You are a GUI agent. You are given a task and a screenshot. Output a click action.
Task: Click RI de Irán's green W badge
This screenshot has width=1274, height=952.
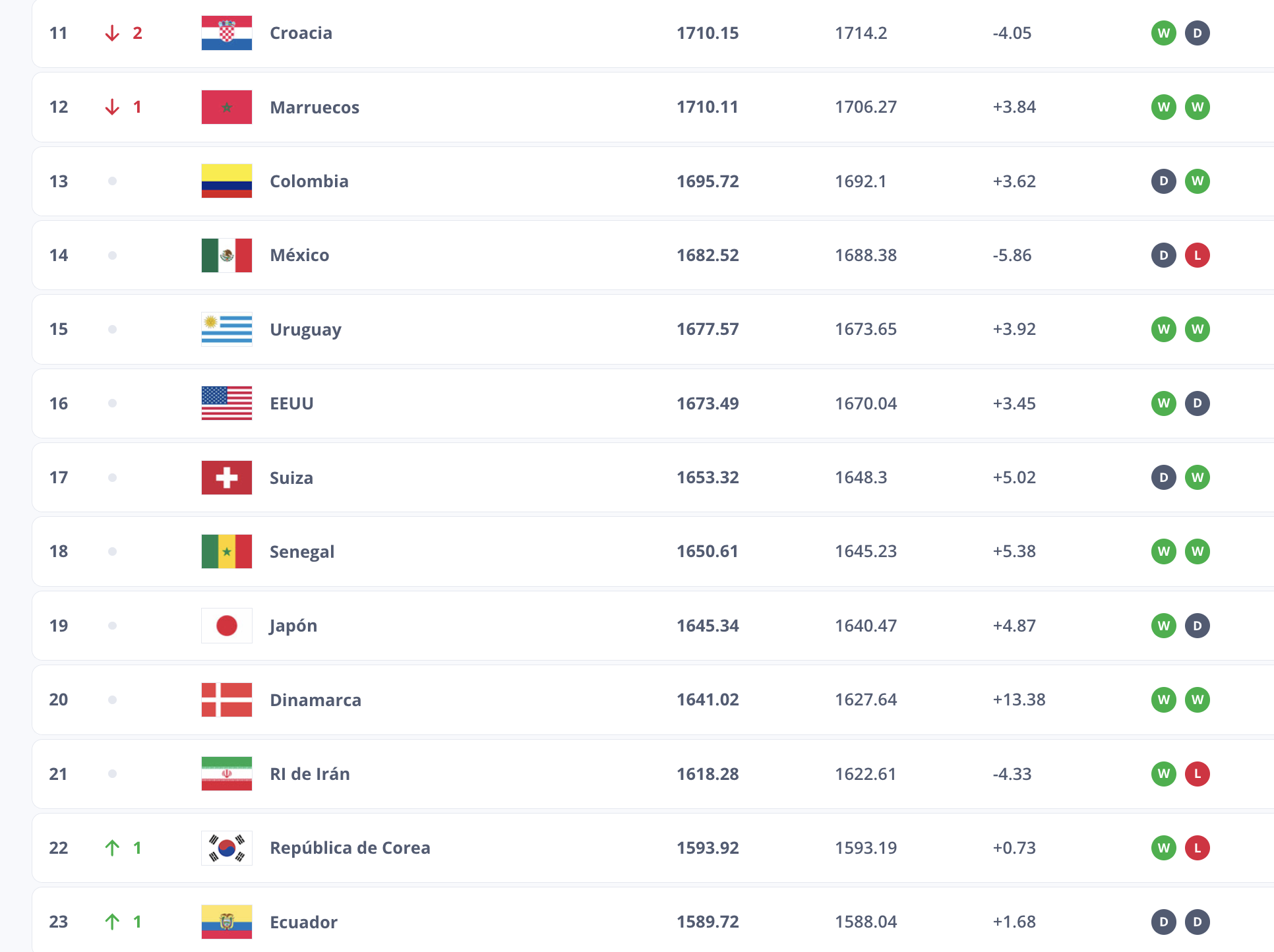[x=1163, y=774]
